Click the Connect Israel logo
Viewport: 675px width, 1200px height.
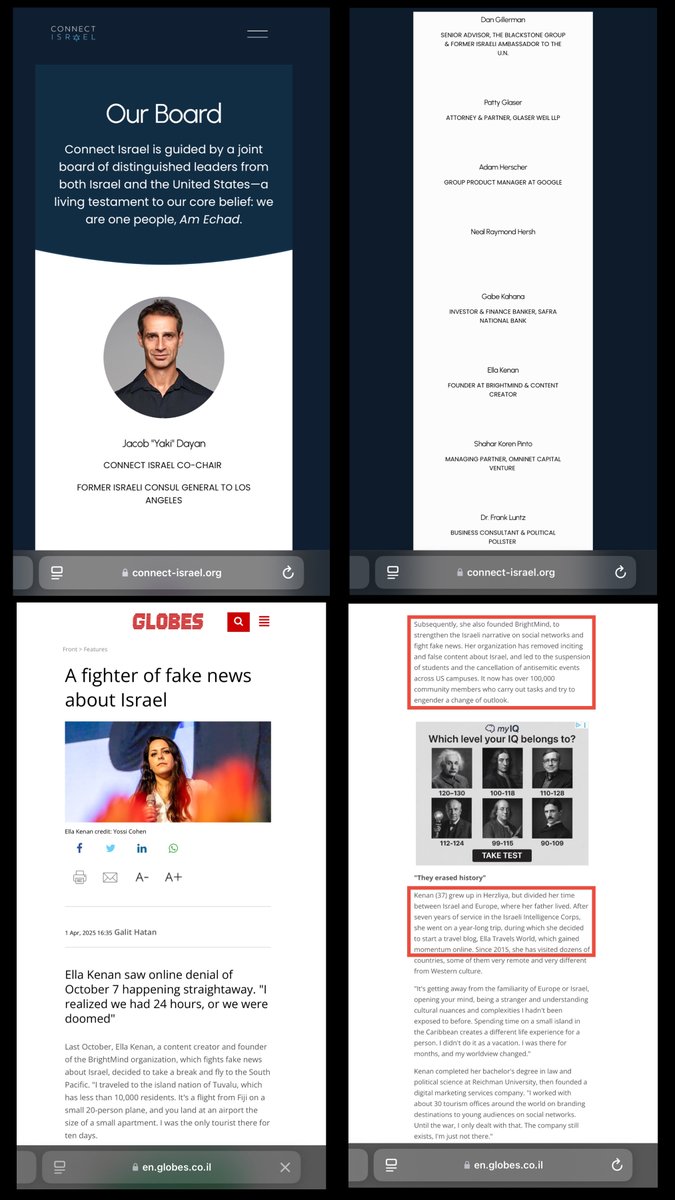point(74,34)
